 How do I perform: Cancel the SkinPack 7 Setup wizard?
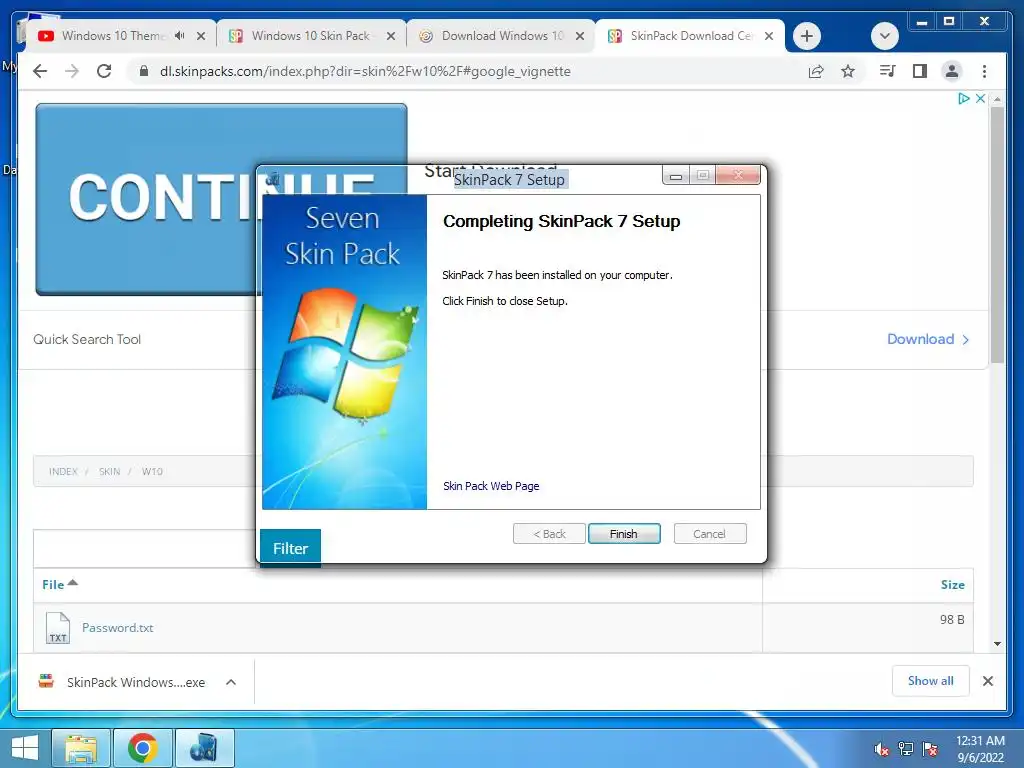point(709,534)
